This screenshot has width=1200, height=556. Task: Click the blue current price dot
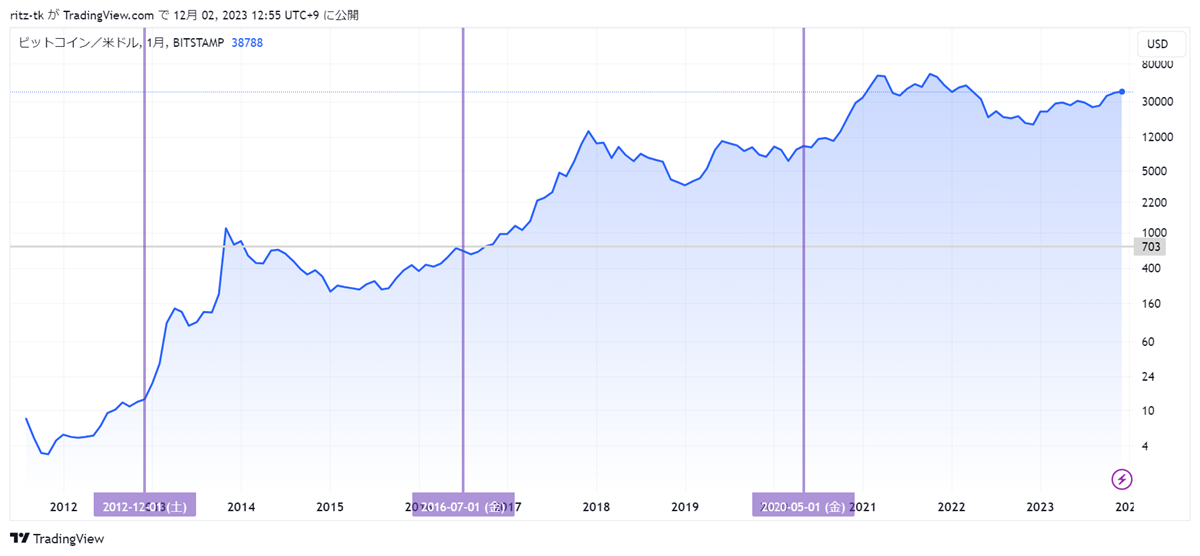[x=1122, y=92]
